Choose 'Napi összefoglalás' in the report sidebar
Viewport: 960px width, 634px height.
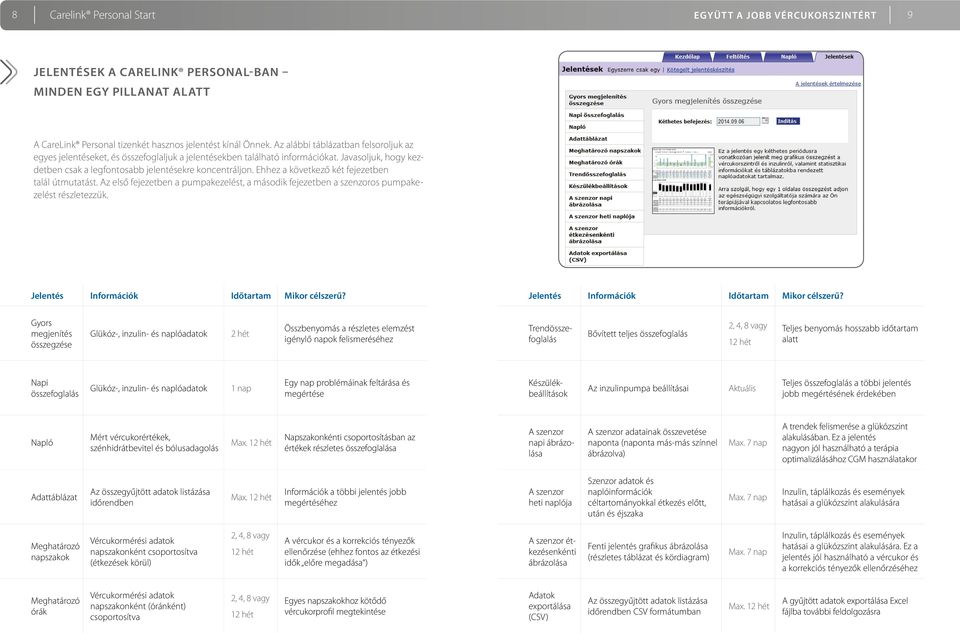point(604,115)
